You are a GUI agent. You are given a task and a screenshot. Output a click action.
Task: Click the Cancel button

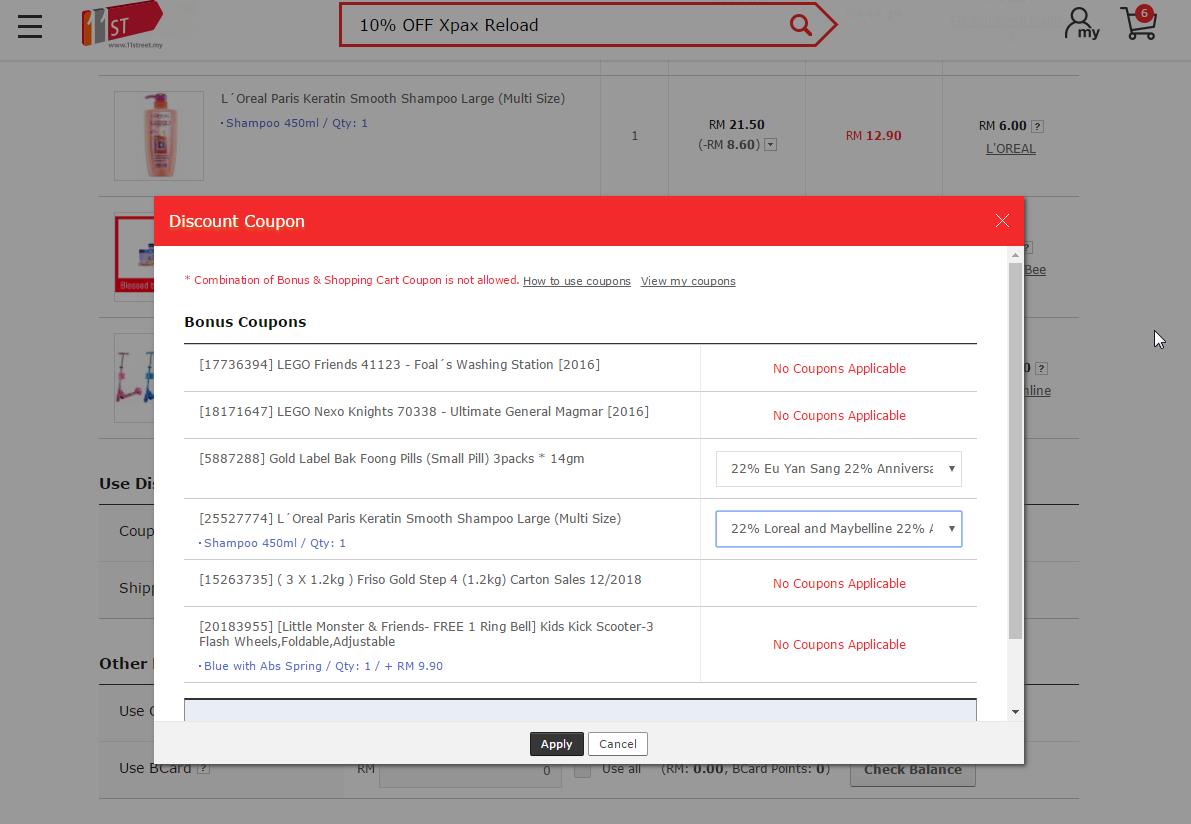(x=618, y=744)
